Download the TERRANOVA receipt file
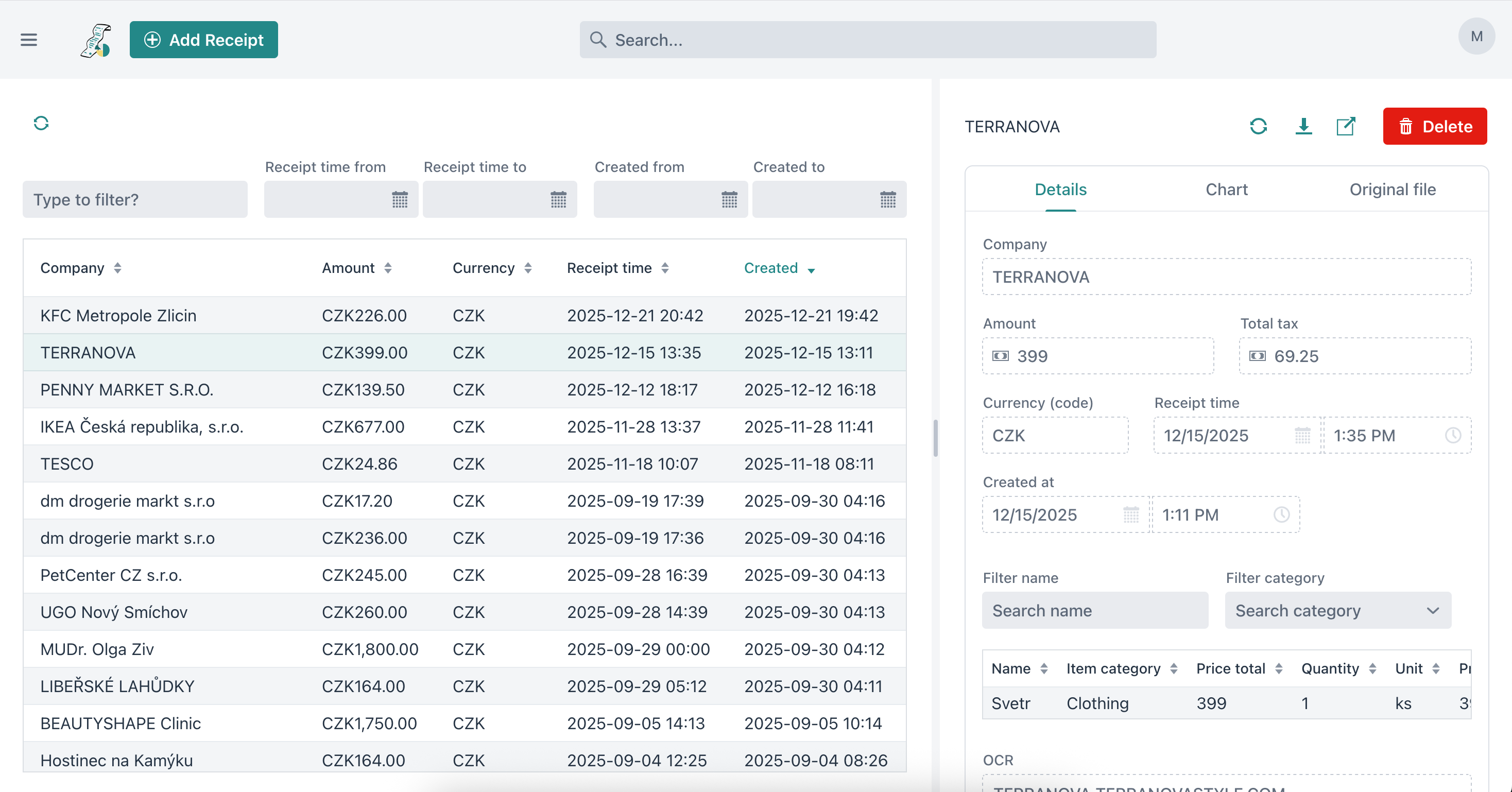Screen dimensions: 1512x792 pyautogui.click(x=1303, y=126)
